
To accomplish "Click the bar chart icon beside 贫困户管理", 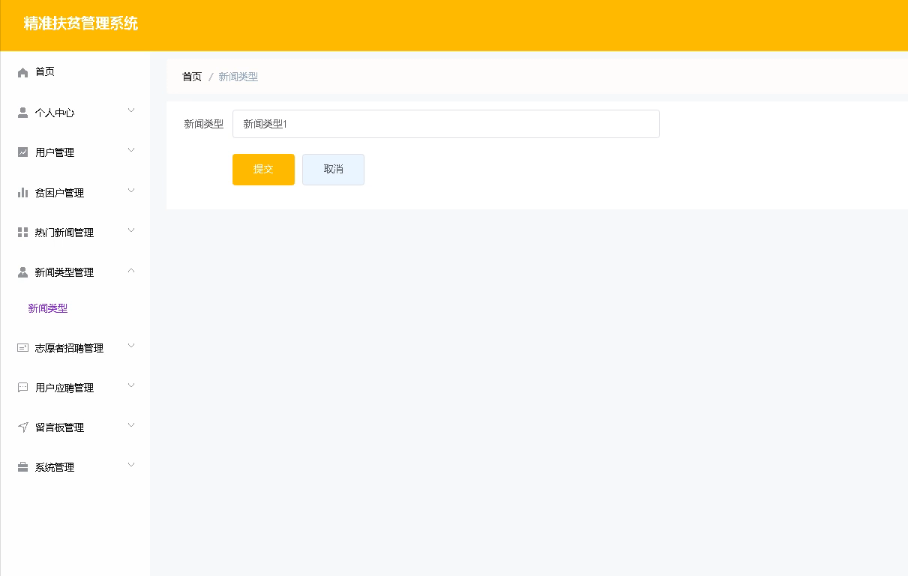I will 23,192.
